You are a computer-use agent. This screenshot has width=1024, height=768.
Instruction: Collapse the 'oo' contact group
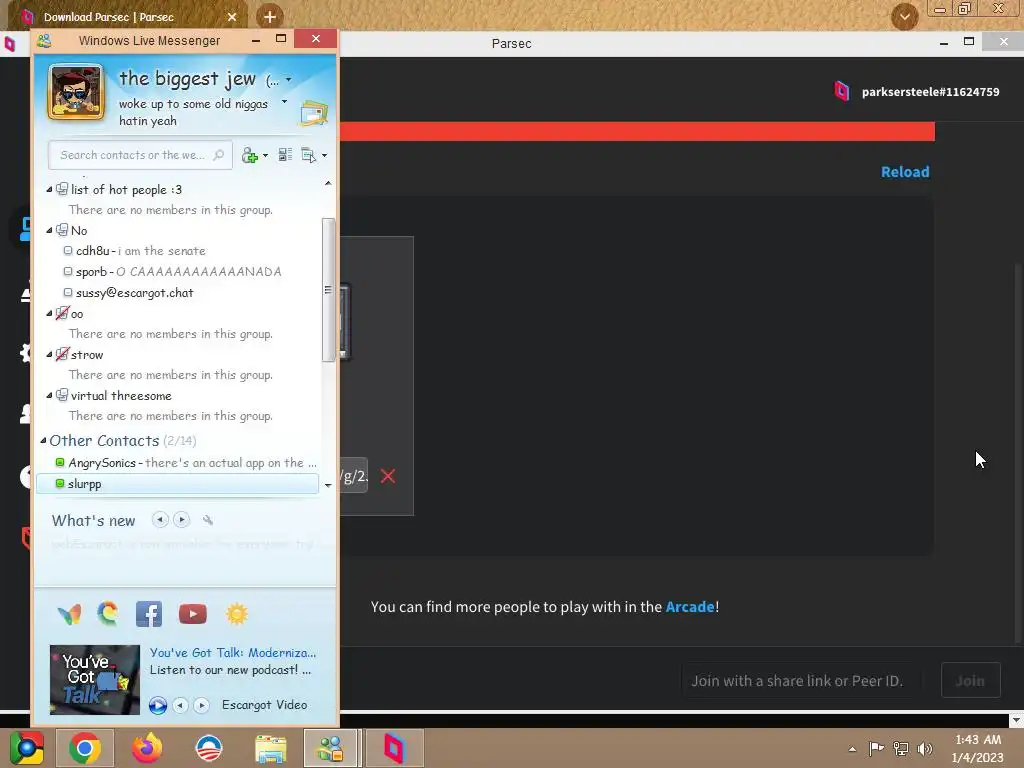(x=49, y=313)
